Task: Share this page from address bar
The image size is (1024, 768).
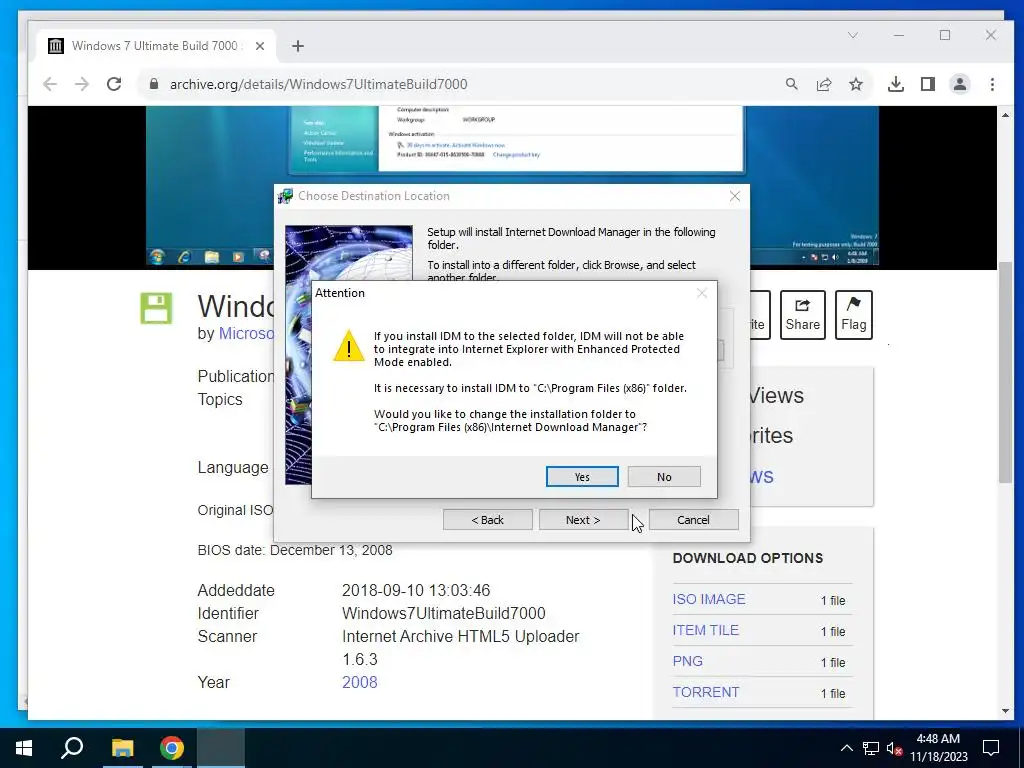Action: coord(824,84)
